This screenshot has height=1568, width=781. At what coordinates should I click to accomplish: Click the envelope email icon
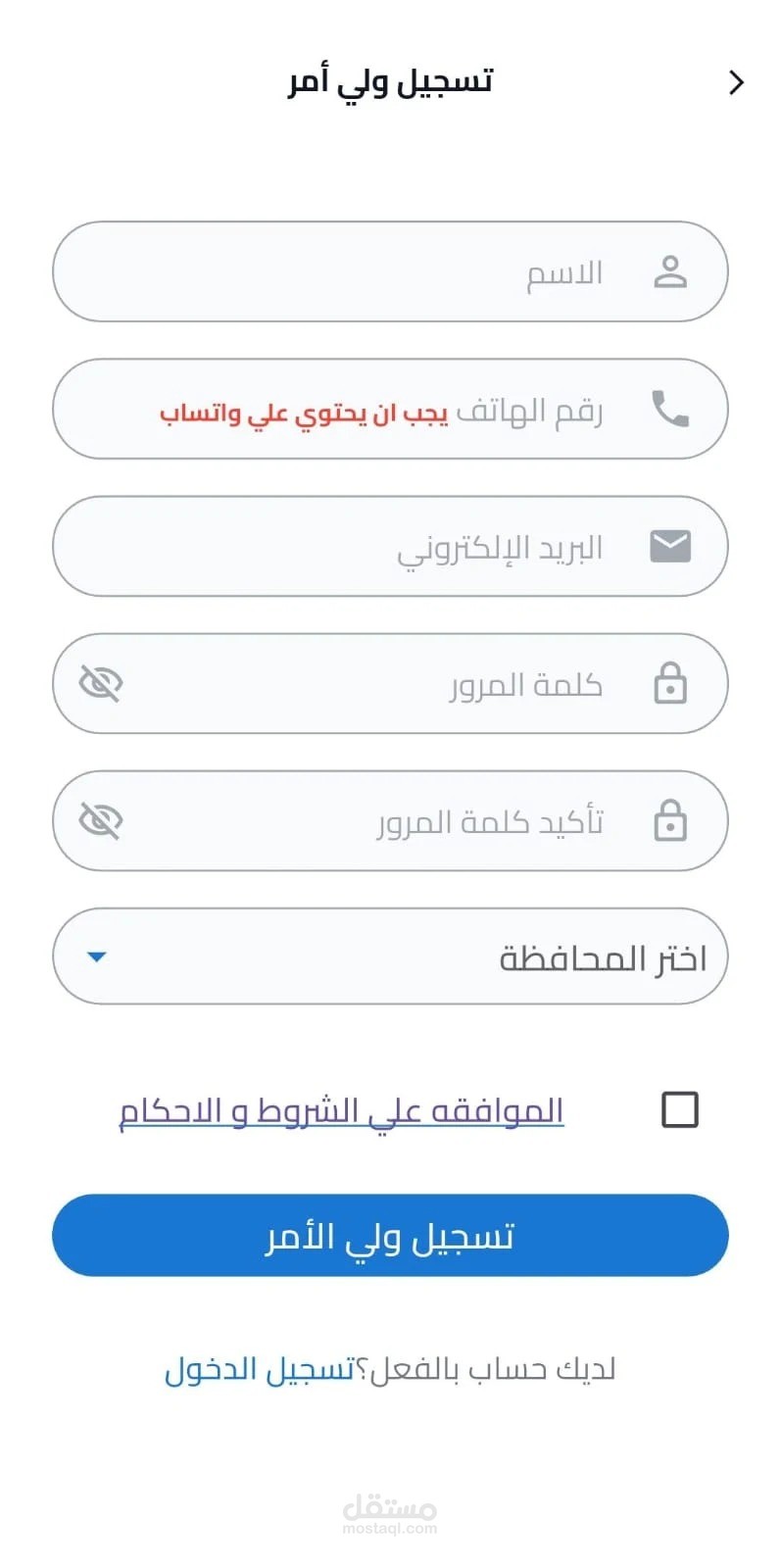pyautogui.click(x=670, y=546)
